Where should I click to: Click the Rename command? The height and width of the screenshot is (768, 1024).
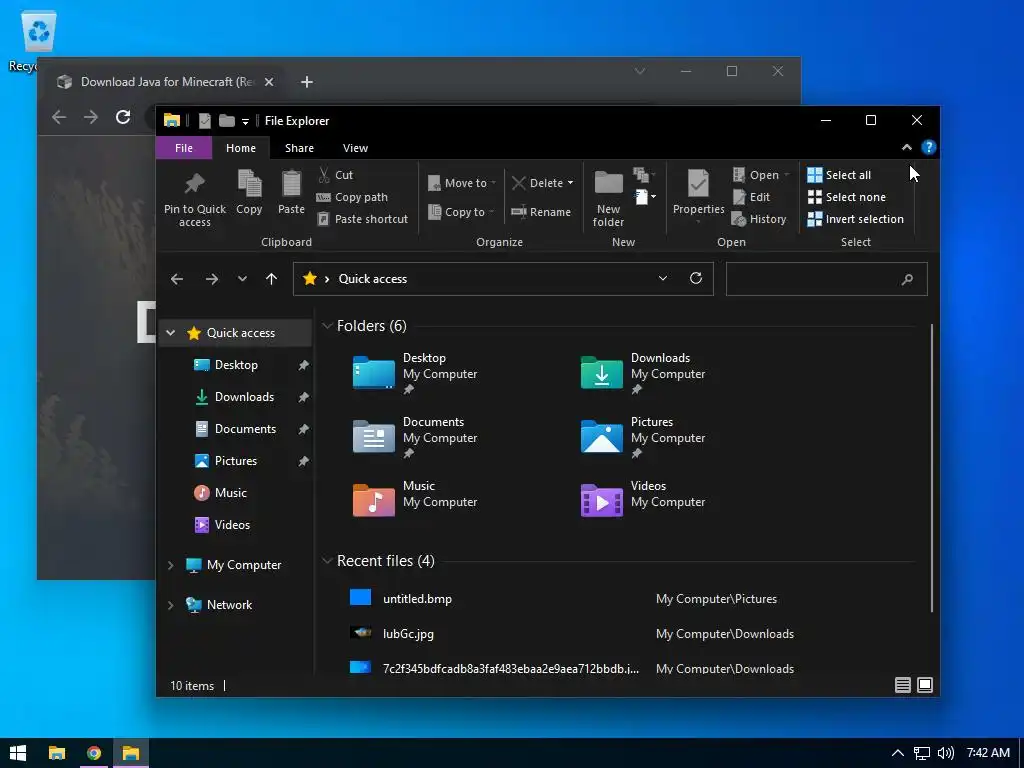point(541,212)
